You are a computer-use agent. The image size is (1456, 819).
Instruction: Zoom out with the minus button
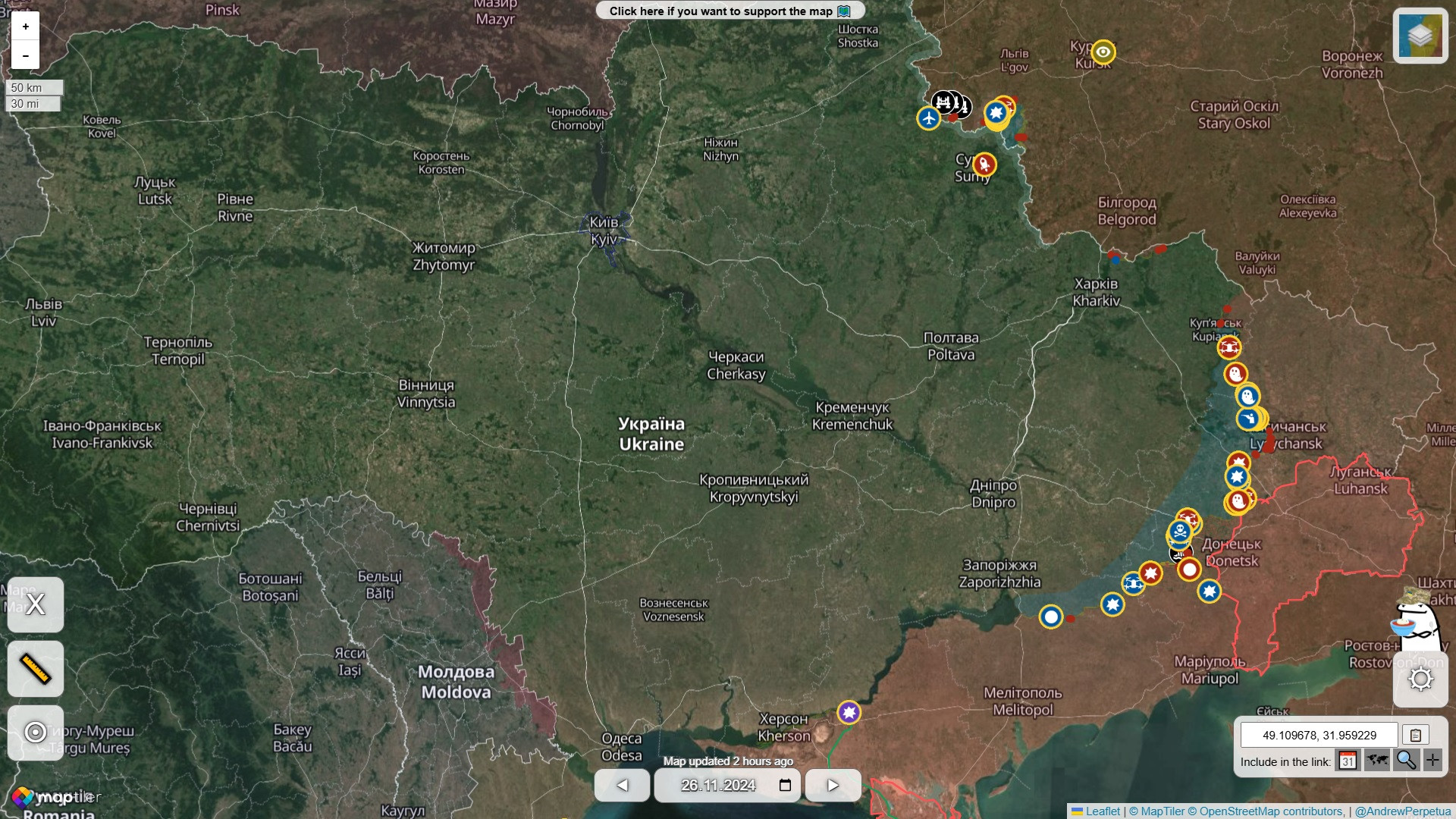25,55
